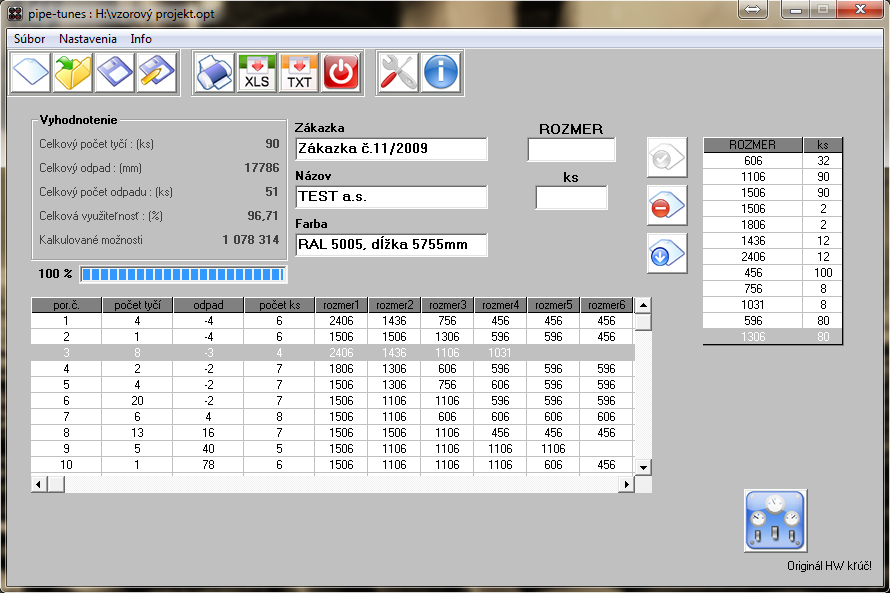Click the Save As floppy with pencil icon
Viewport: 890px width, 593px height.
tap(157, 73)
